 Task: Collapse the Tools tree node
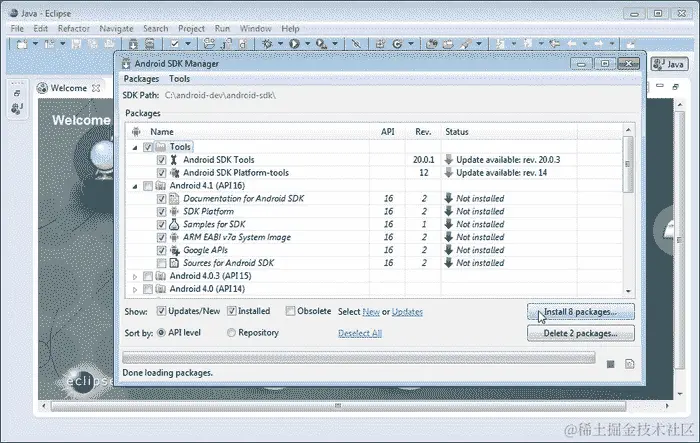point(135,147)
